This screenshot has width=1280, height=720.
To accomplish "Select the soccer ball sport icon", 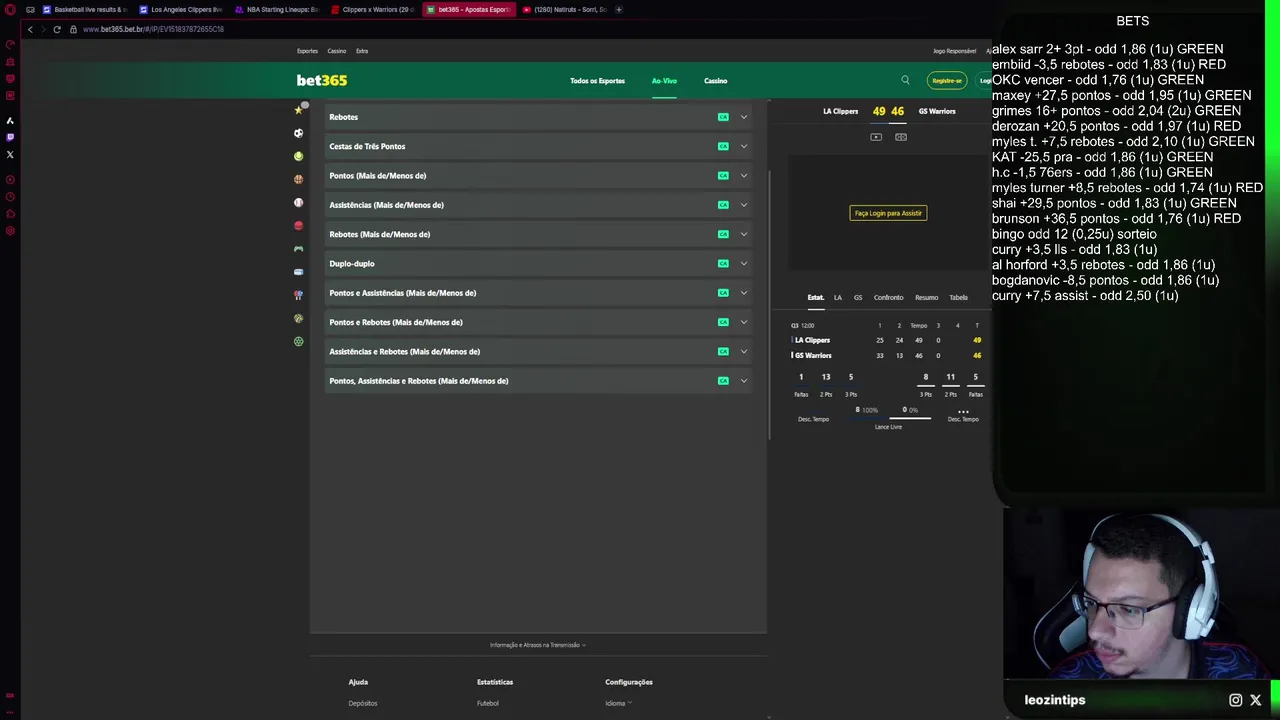I will (x=298, y=133).
